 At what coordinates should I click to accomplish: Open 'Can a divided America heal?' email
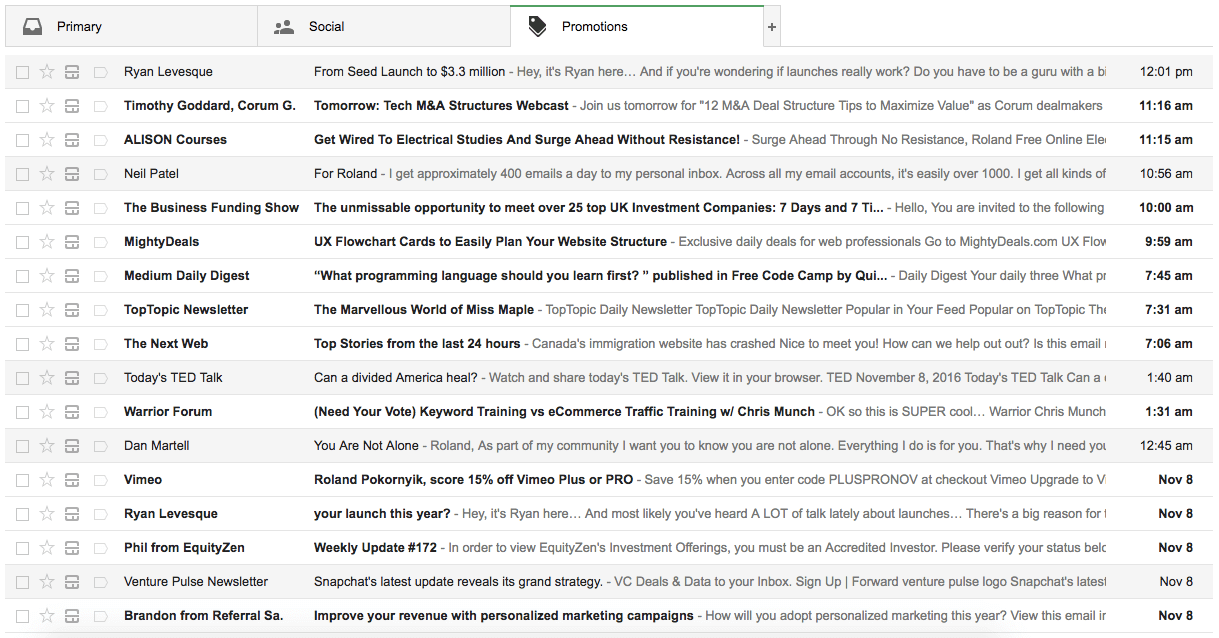(395, 378)
